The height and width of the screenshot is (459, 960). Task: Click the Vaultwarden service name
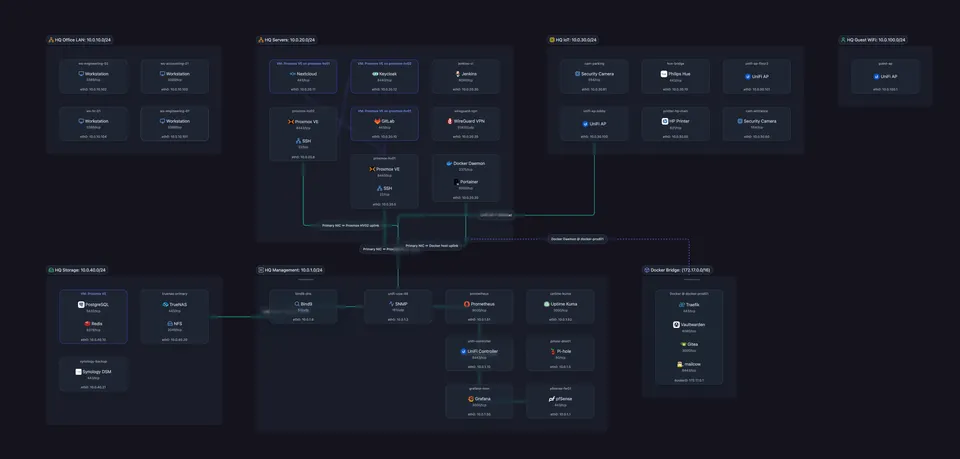[692, 325]
